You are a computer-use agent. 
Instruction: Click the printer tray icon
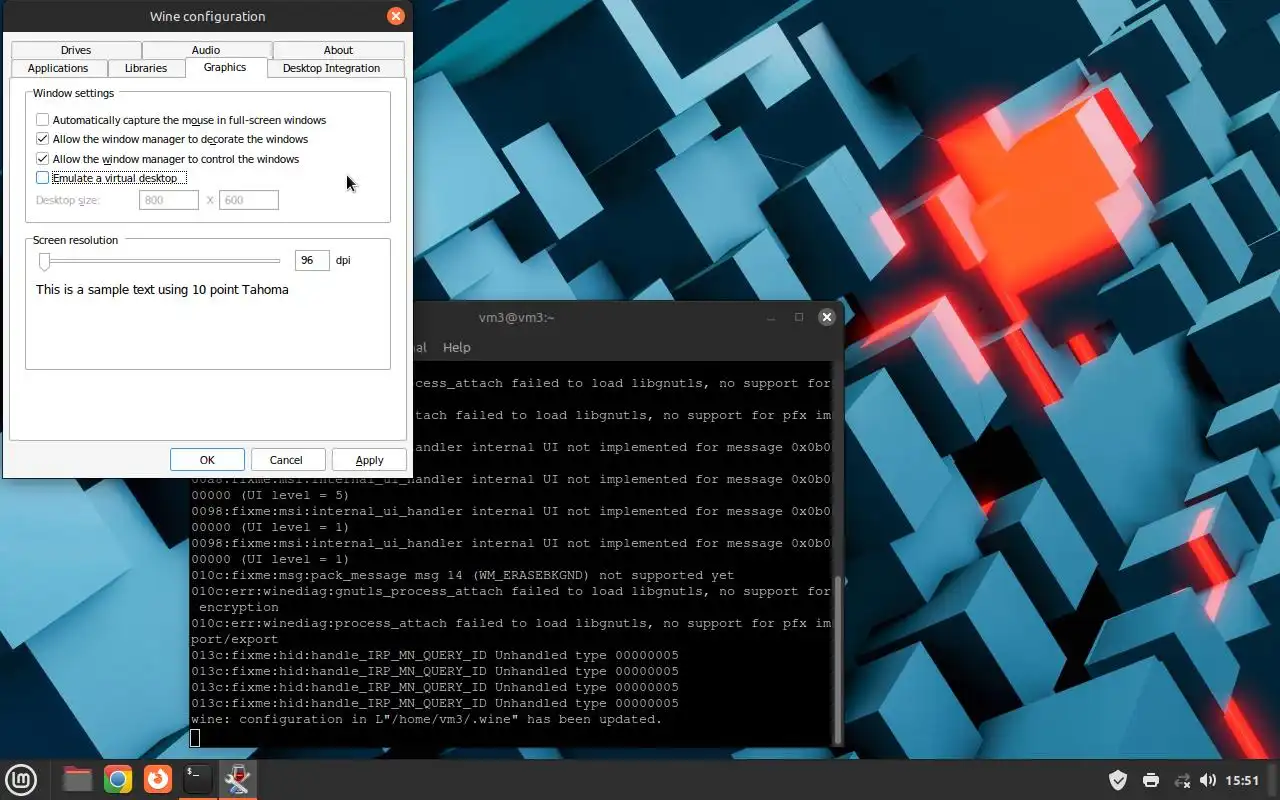point(1150,780)
